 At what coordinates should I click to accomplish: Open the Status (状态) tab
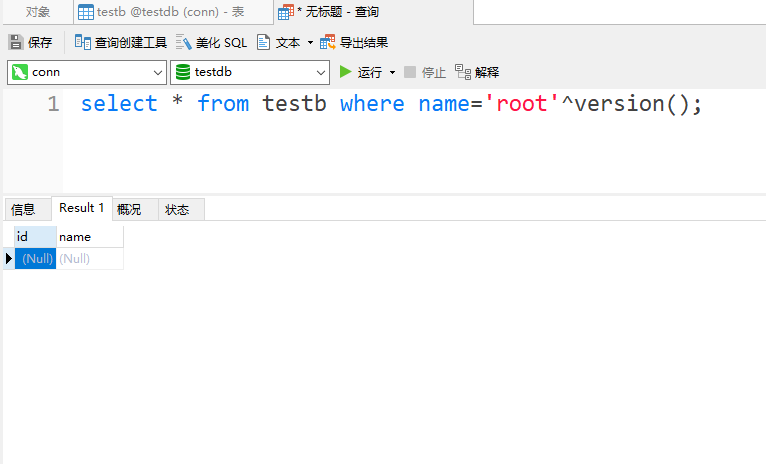point(177,209)
